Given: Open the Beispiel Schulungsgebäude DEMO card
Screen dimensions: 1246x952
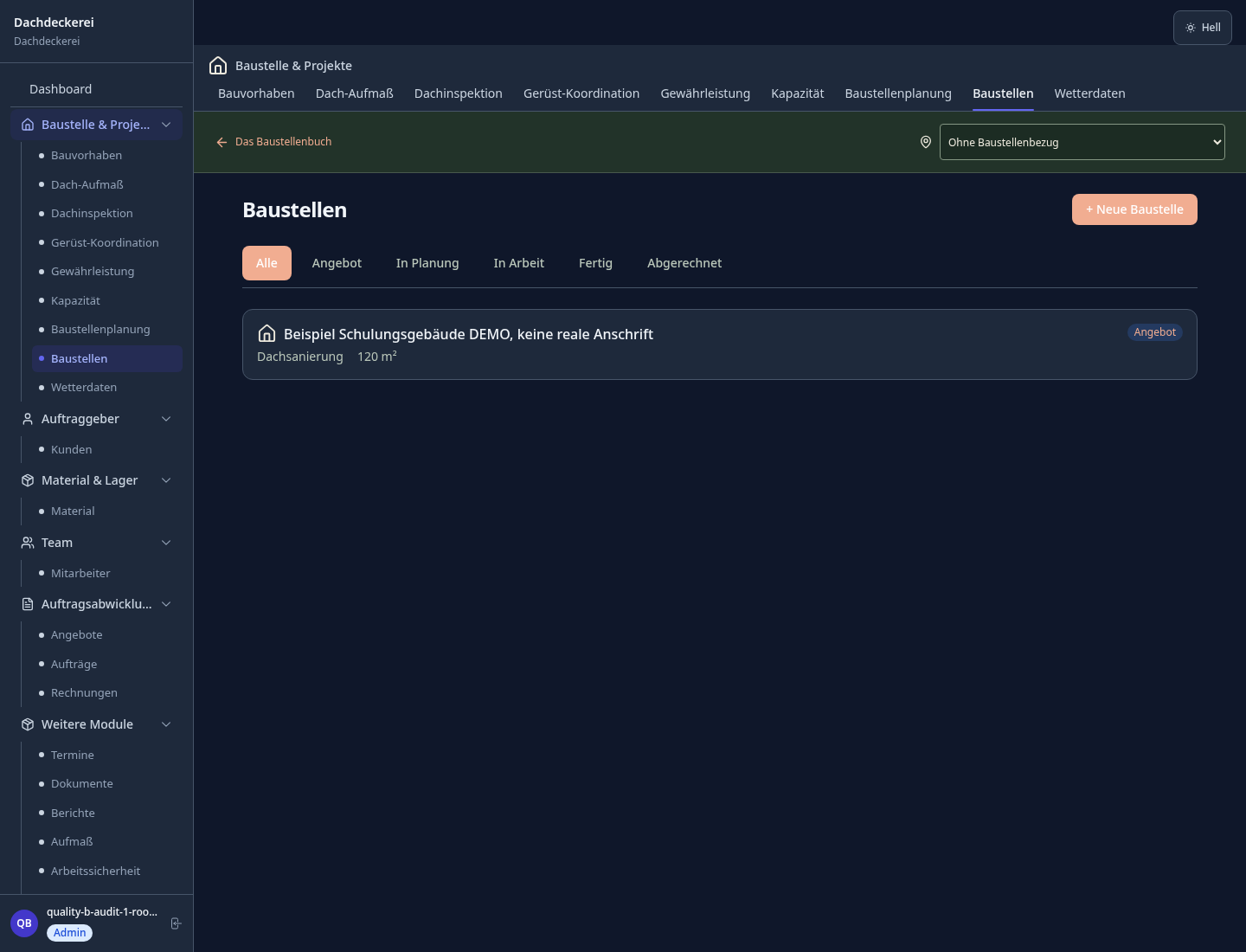Looking at the screenshot, I should (x=720, y=344).
